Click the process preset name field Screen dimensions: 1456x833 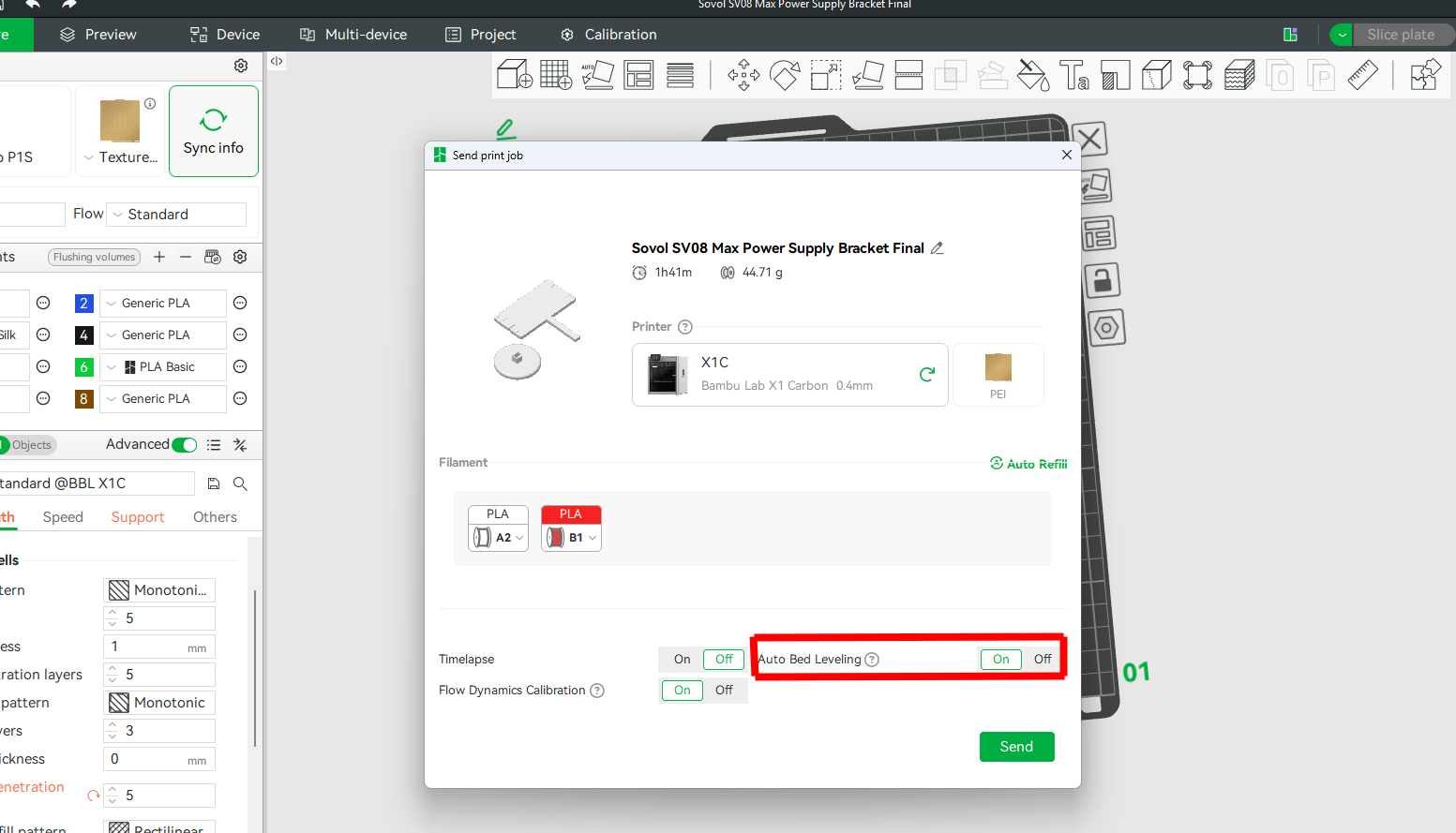[97, 483]
